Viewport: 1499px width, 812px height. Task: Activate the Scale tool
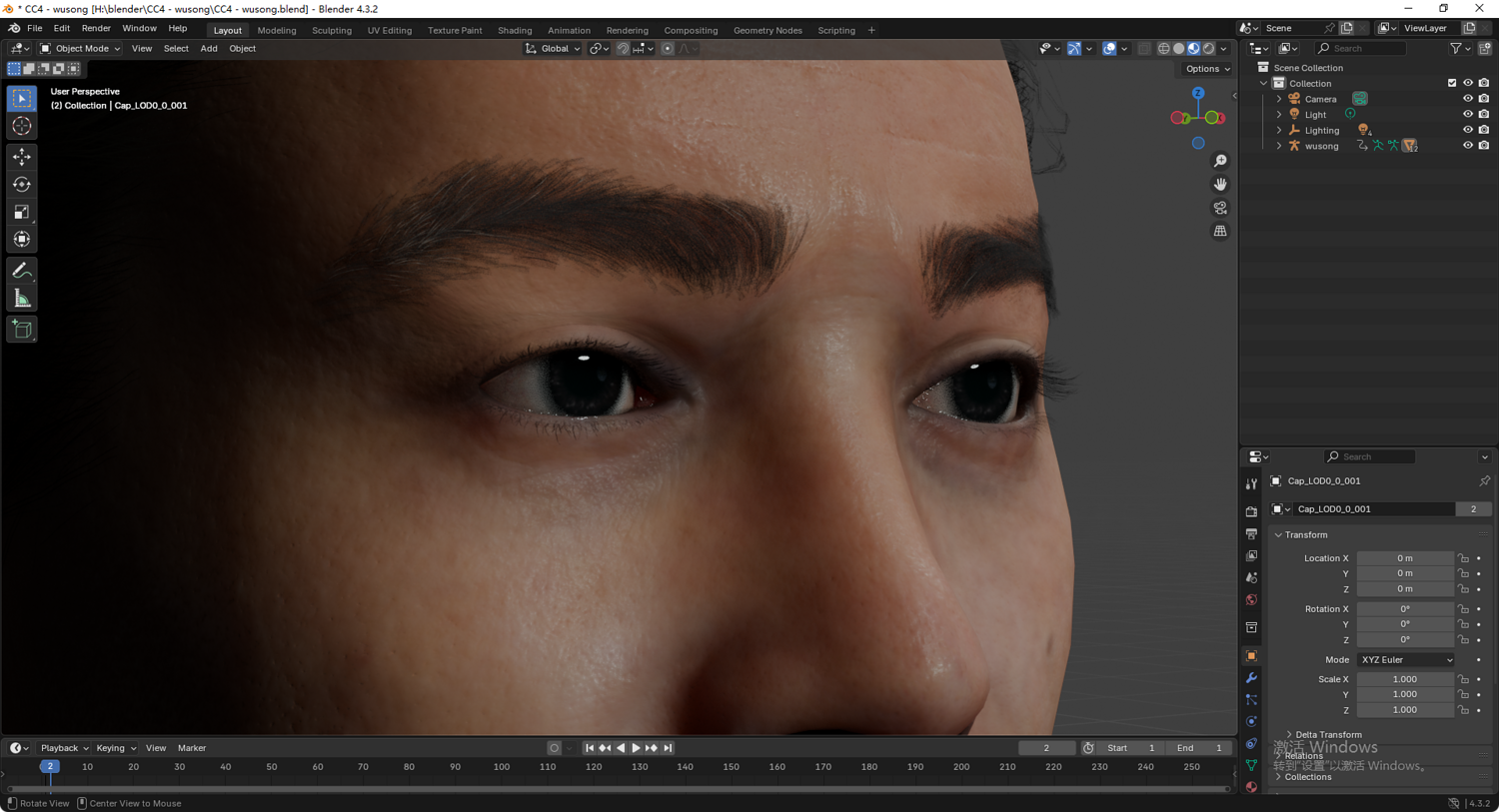click(x=22, y=212)
